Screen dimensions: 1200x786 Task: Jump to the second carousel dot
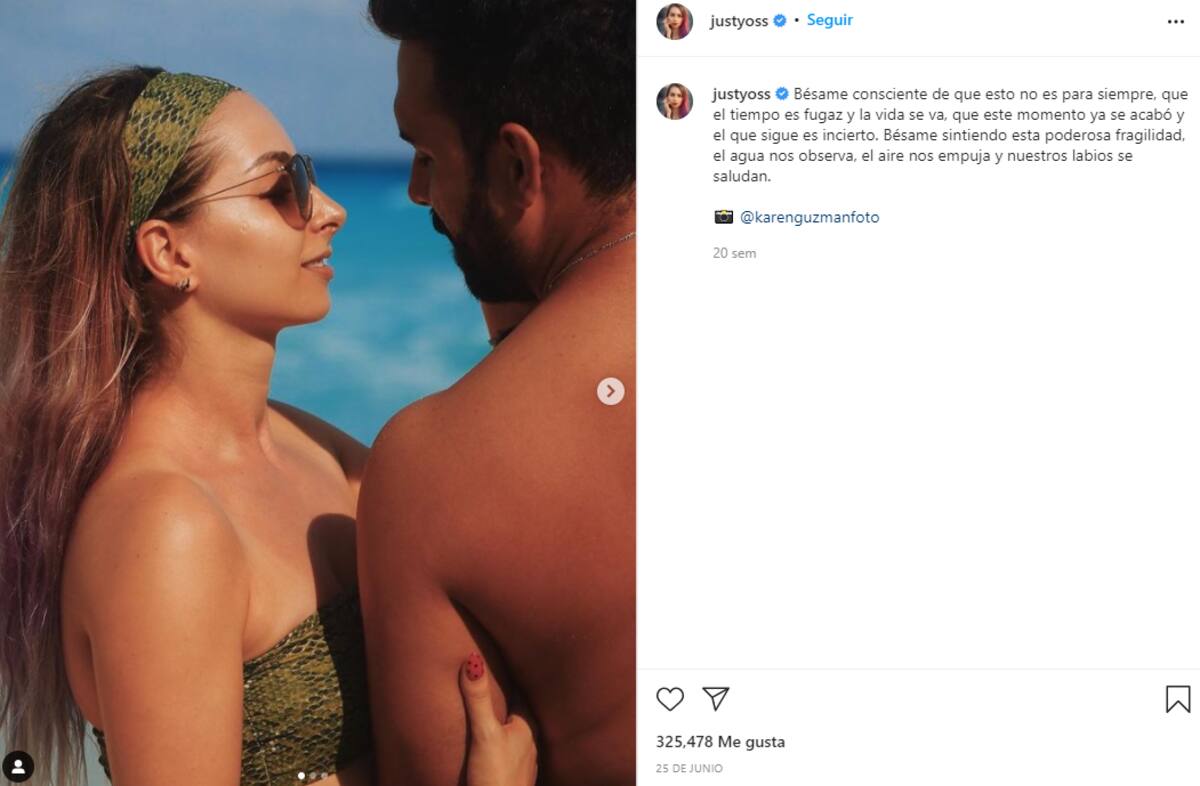pyautogui.click(x=312, y=775)
